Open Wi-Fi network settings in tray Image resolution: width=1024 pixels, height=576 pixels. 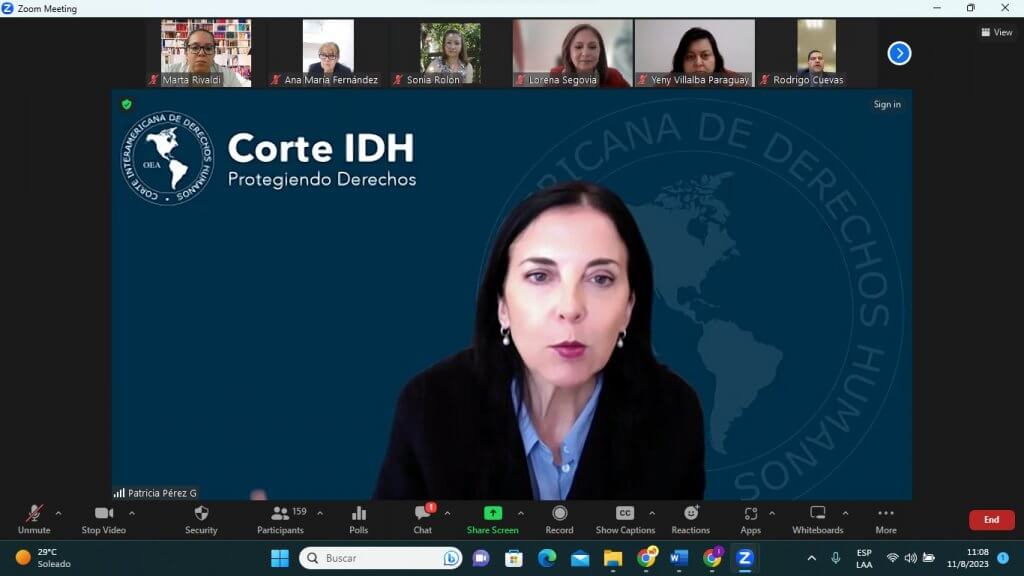(x=892, y=558)
